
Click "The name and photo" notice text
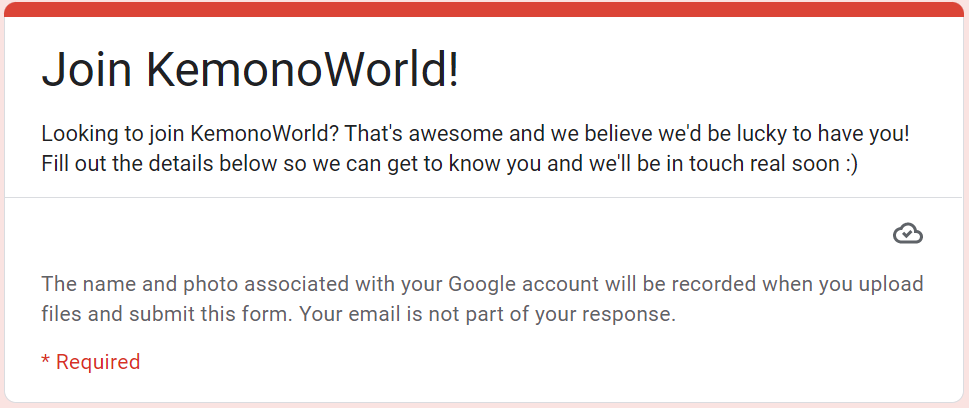click(128, 283)
